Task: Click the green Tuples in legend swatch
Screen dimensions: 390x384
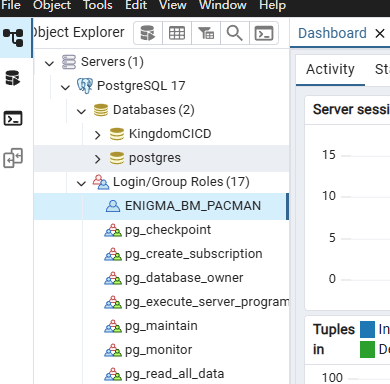Action: [x=367, y=349]
